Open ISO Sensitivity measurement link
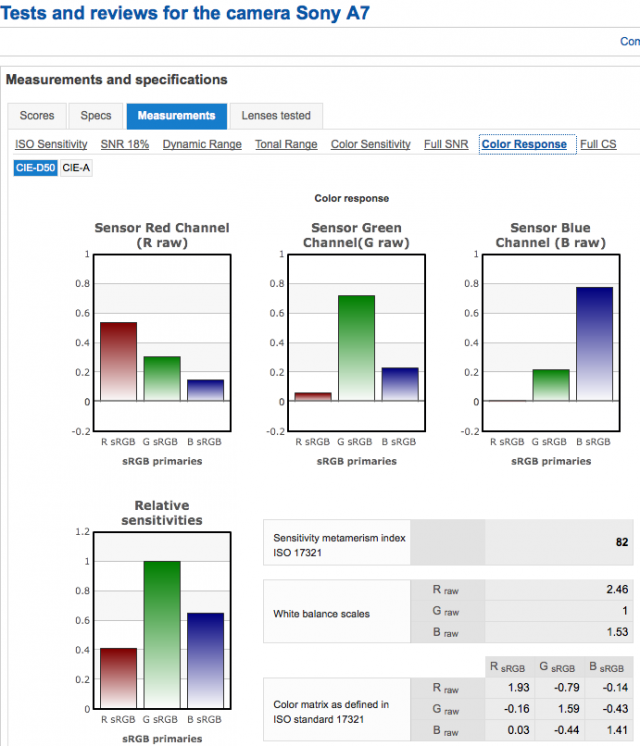This screenshot has width=640, height=747. tap(51, 144)
